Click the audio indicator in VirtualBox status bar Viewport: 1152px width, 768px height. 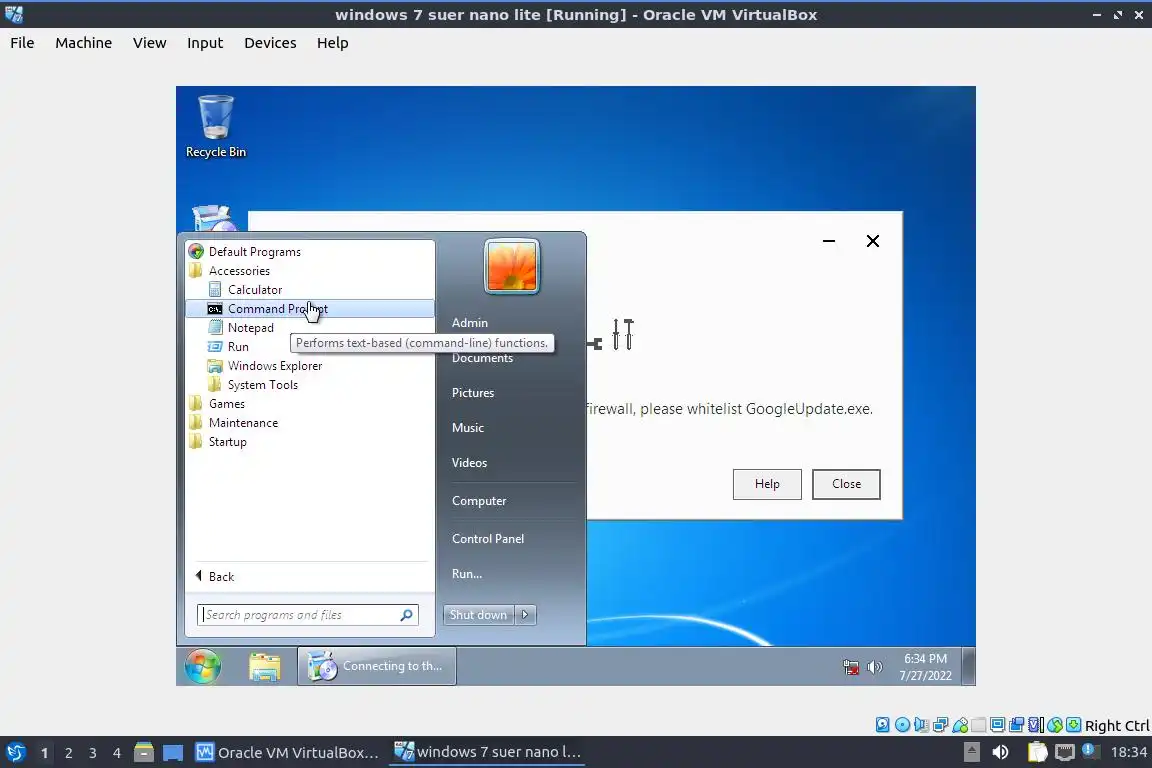point(921,725)
